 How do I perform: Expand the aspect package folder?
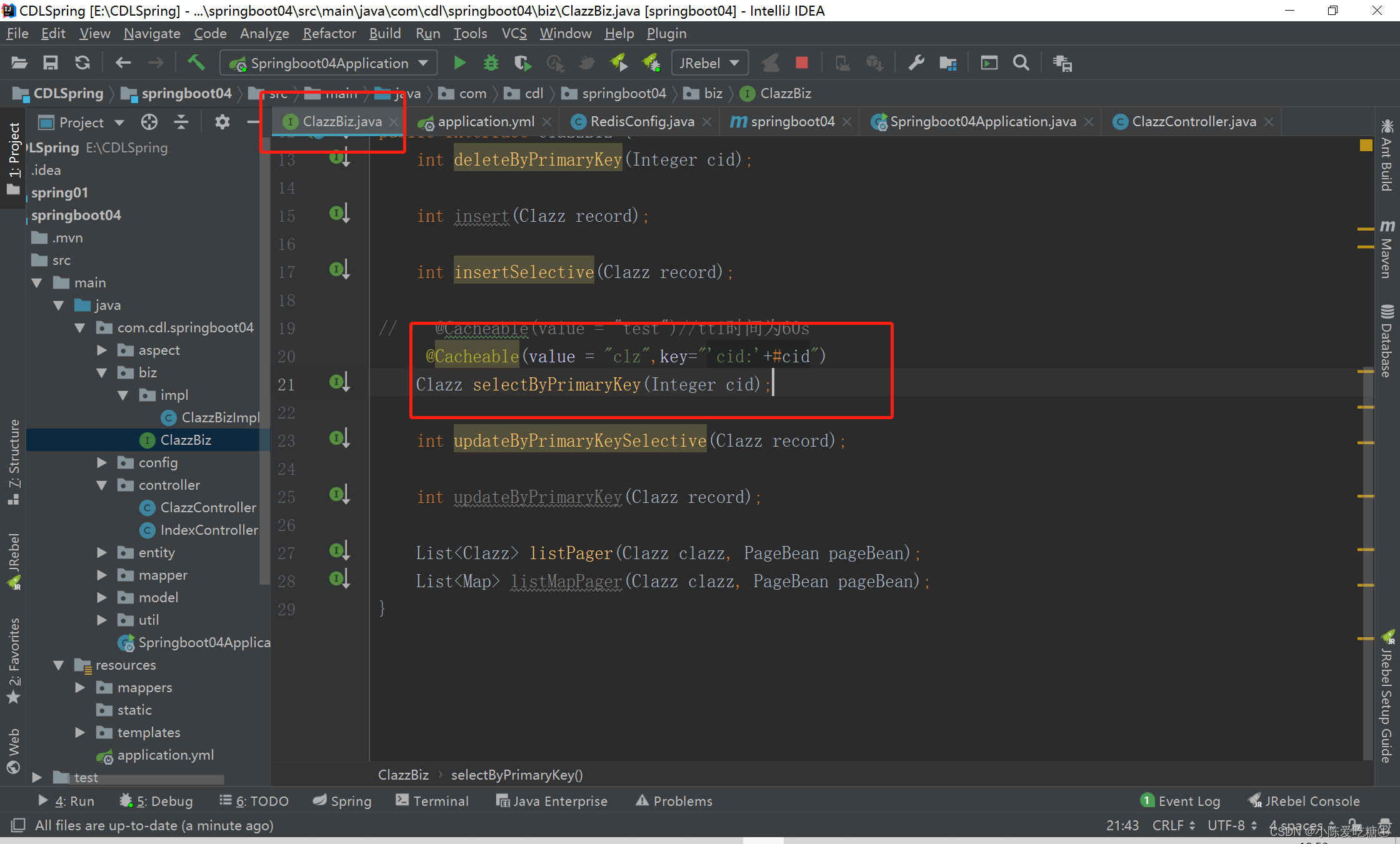102,350
